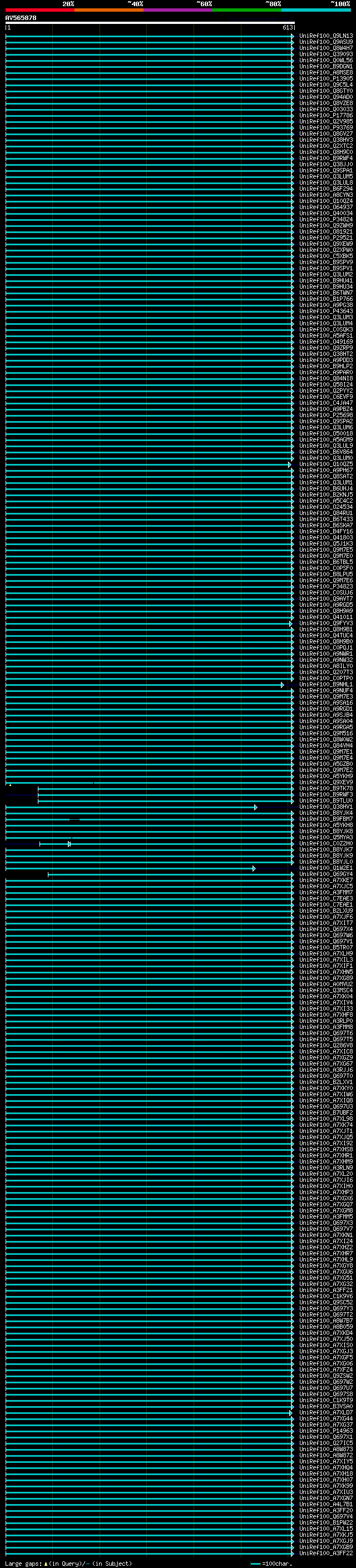Image resolution: width=356 pixels, height=1568 pixels.
Task: Select hit UniRef100_P93769
Action: [x=326, y=128]
